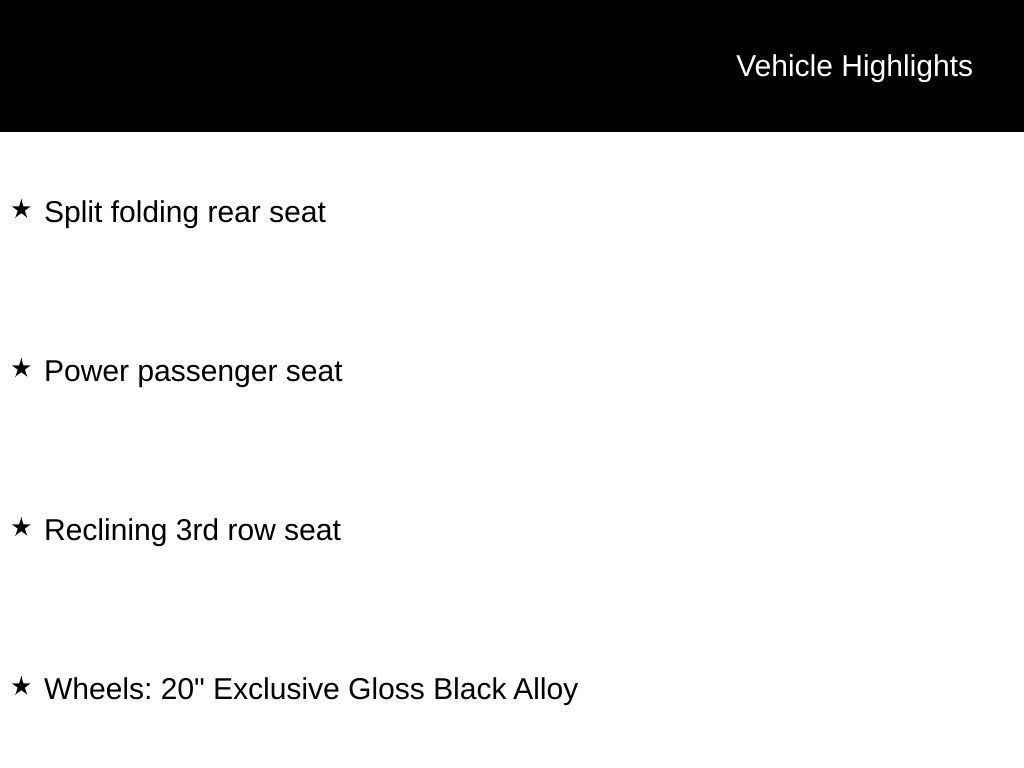Image resolution: width=1024 pixels, height=768 pixels.
Task: Select the star next to Reclining 3rd row seat
Action: [21, 528]
